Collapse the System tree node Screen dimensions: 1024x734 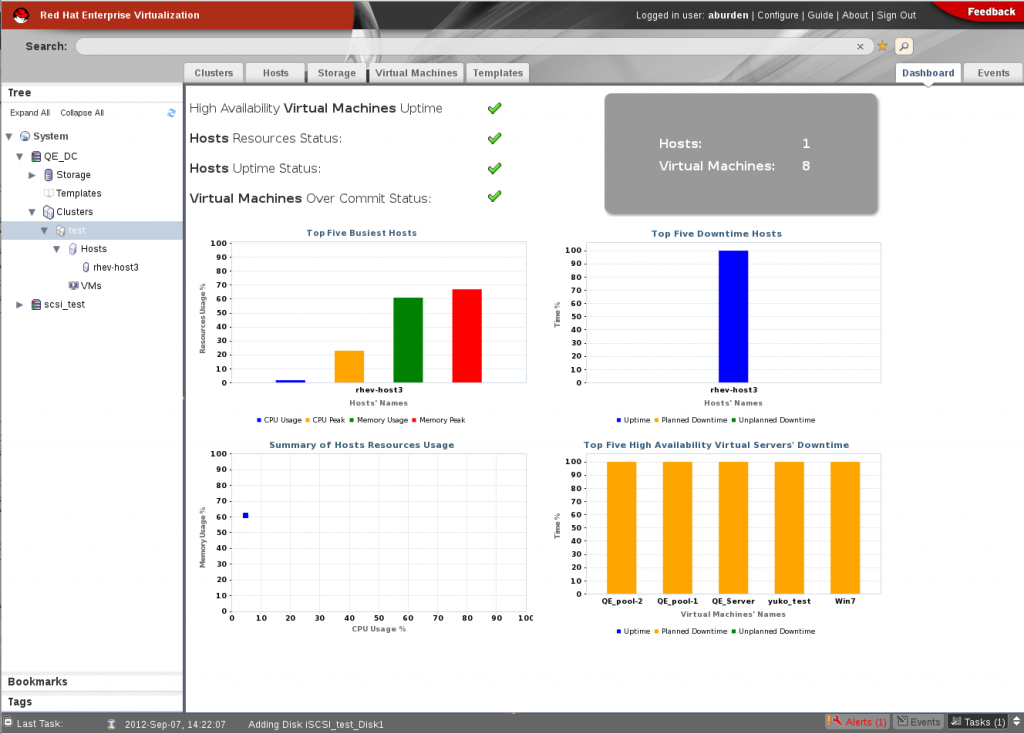tap(9, 136)
